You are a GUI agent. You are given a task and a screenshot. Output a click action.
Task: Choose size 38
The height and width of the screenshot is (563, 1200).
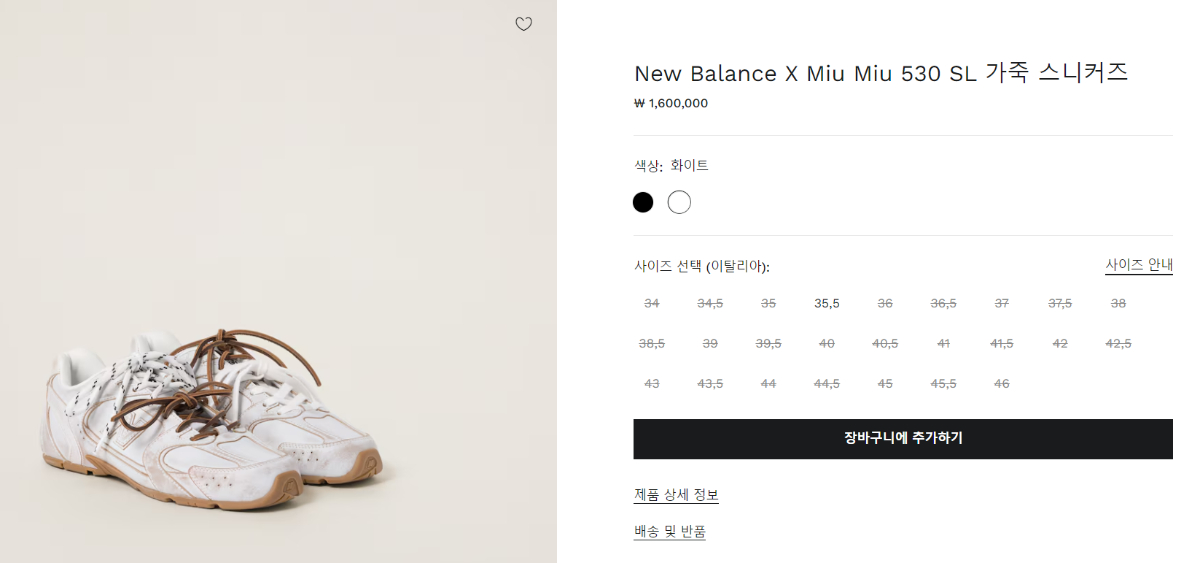[1118, 303]
